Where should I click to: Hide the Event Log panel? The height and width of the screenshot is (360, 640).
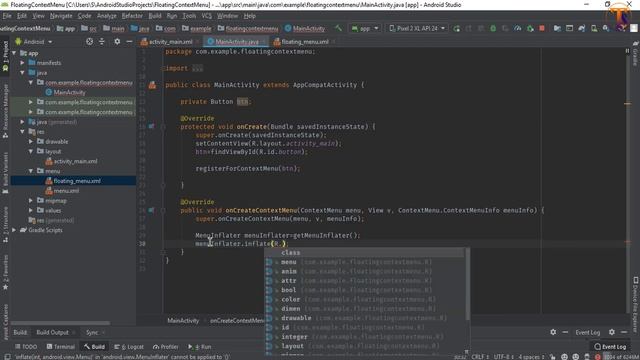click(x=624, y=332)
